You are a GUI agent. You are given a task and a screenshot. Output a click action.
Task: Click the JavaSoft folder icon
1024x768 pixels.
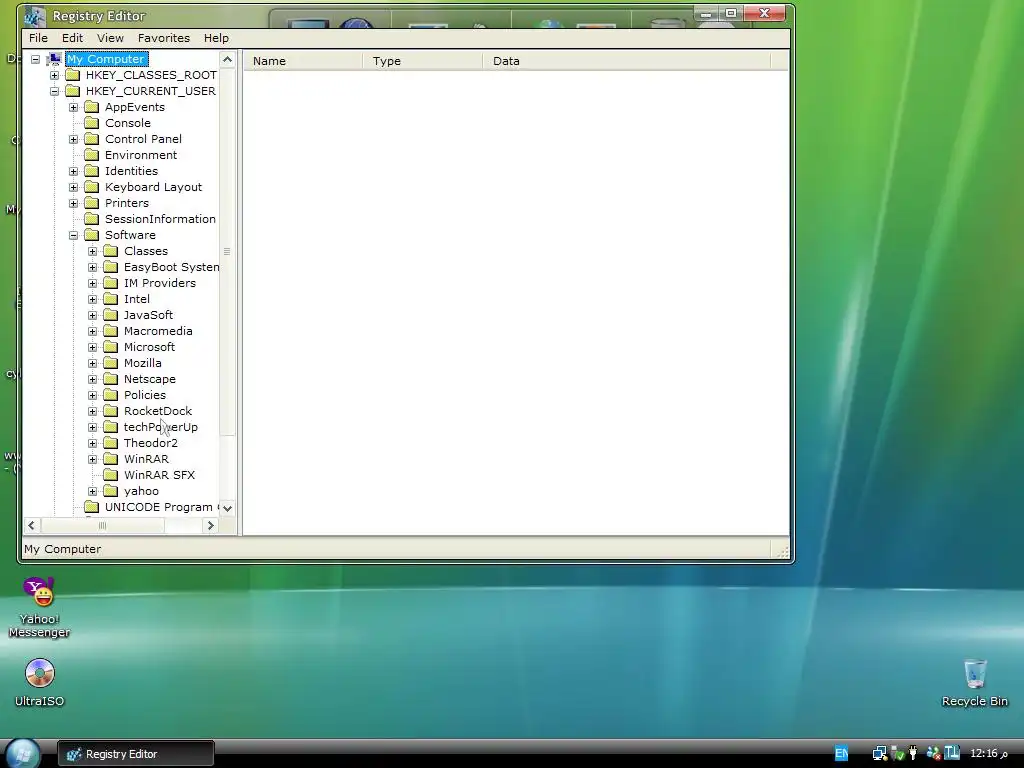111,315
